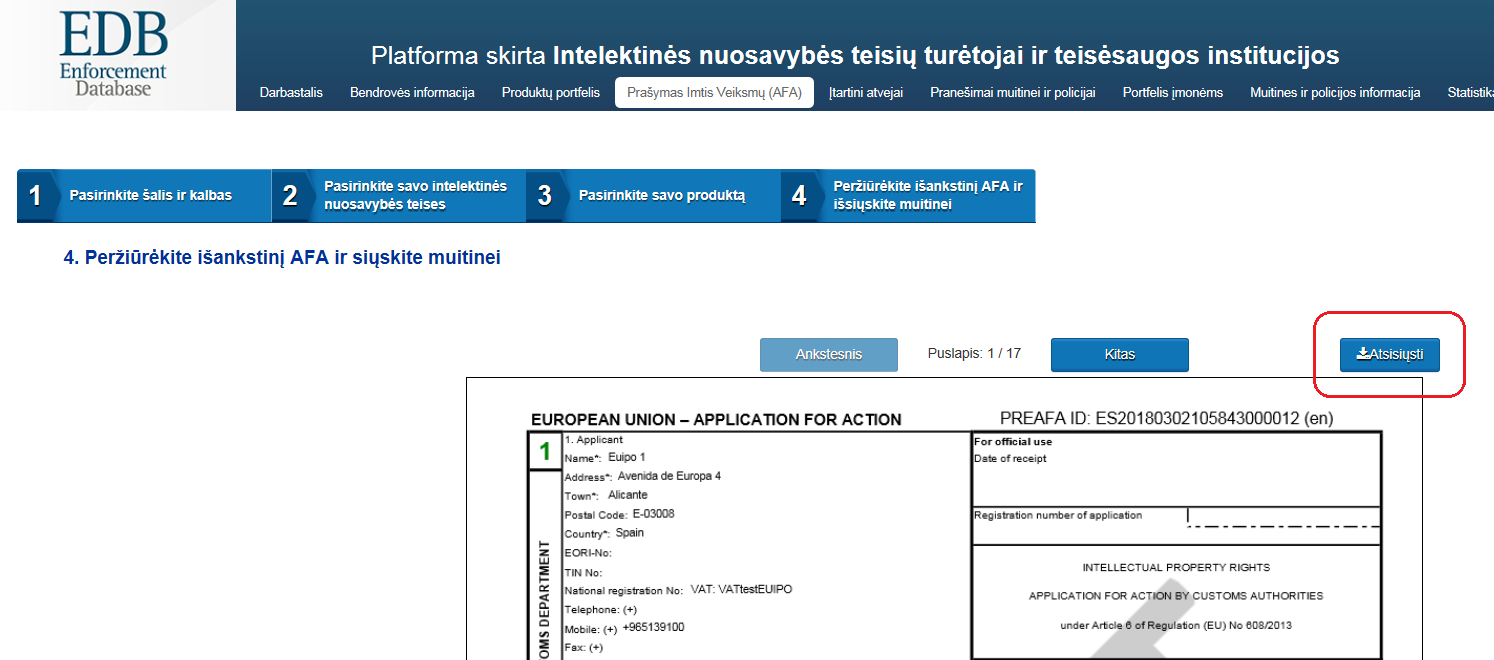Click the For official use label

coord(1013,442)
